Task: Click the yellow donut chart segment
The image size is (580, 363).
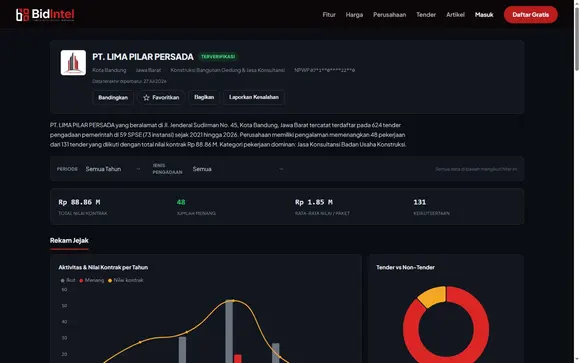Action: click(x=433, y=296)
